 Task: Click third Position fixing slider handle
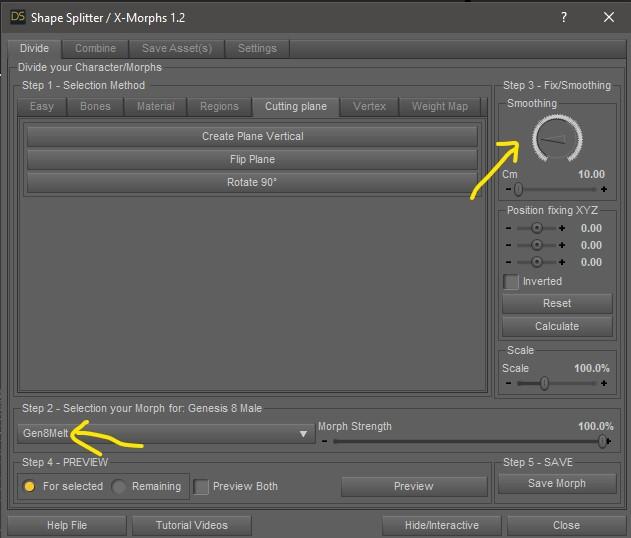coord(536,262)
